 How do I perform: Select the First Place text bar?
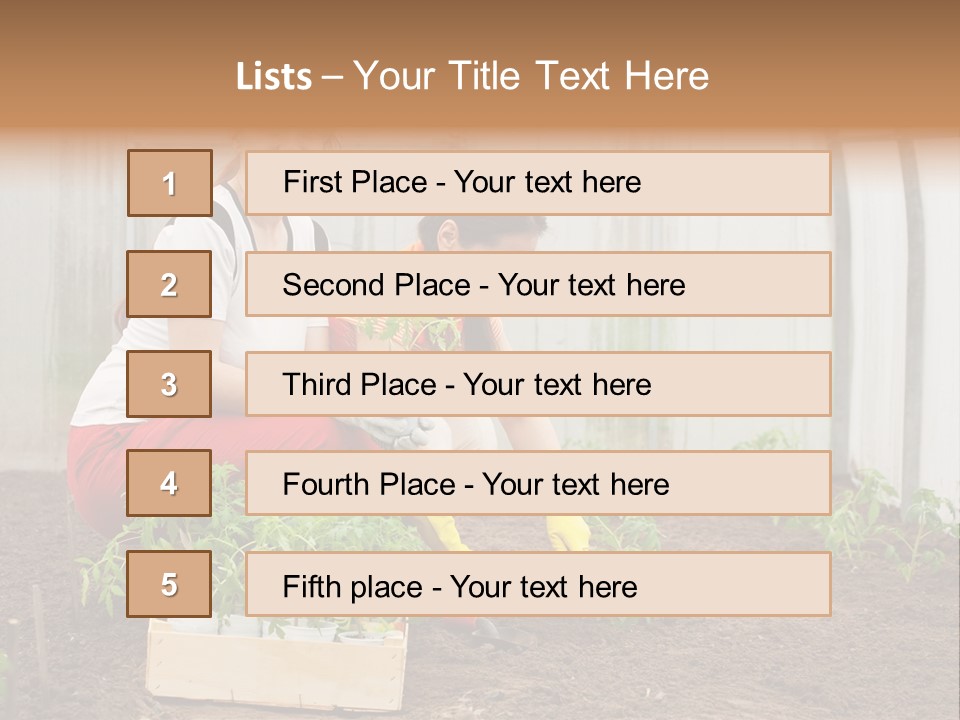538,183
